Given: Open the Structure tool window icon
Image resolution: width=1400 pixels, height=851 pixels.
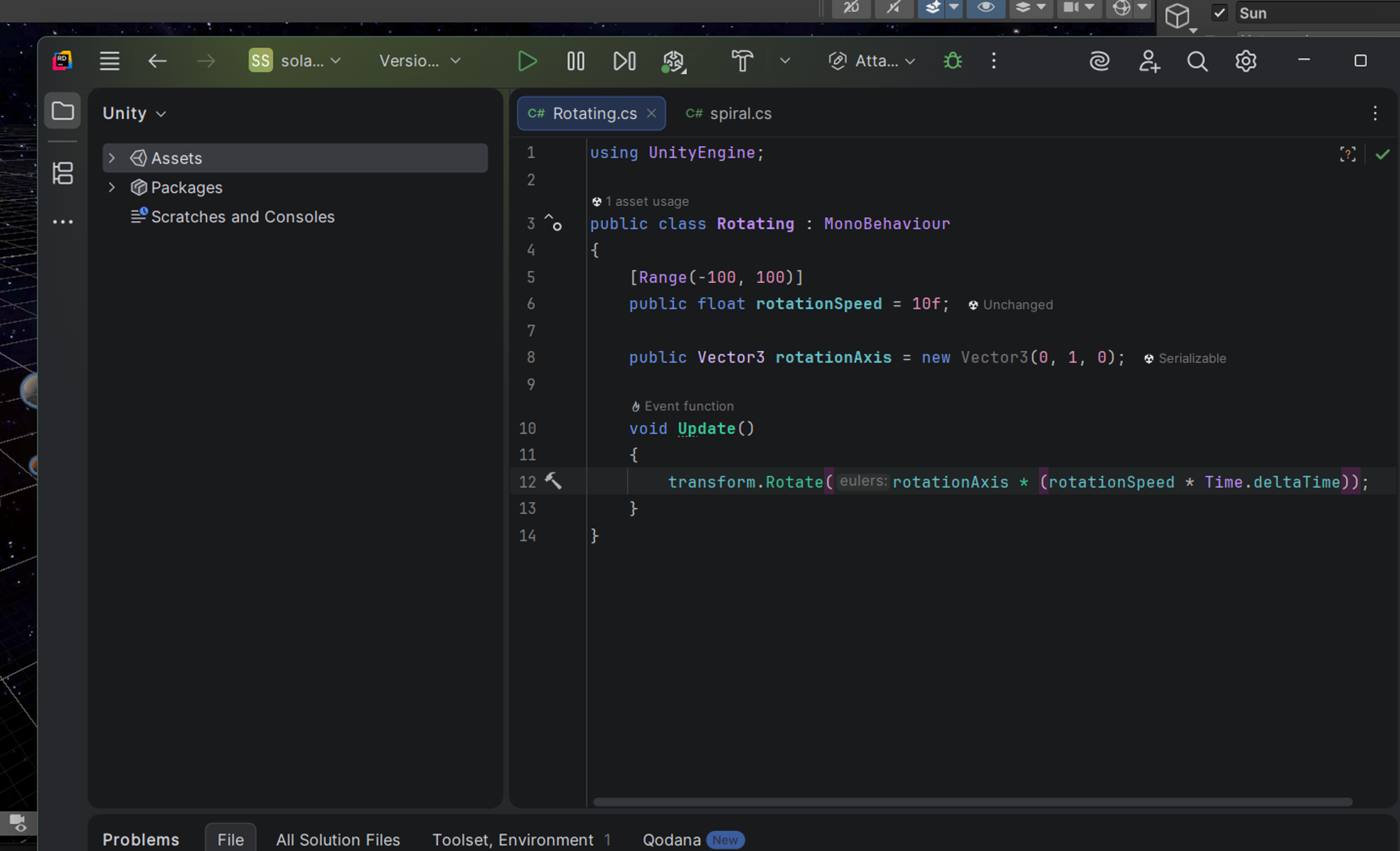Looking at the screenshot, I should [63, 173].
